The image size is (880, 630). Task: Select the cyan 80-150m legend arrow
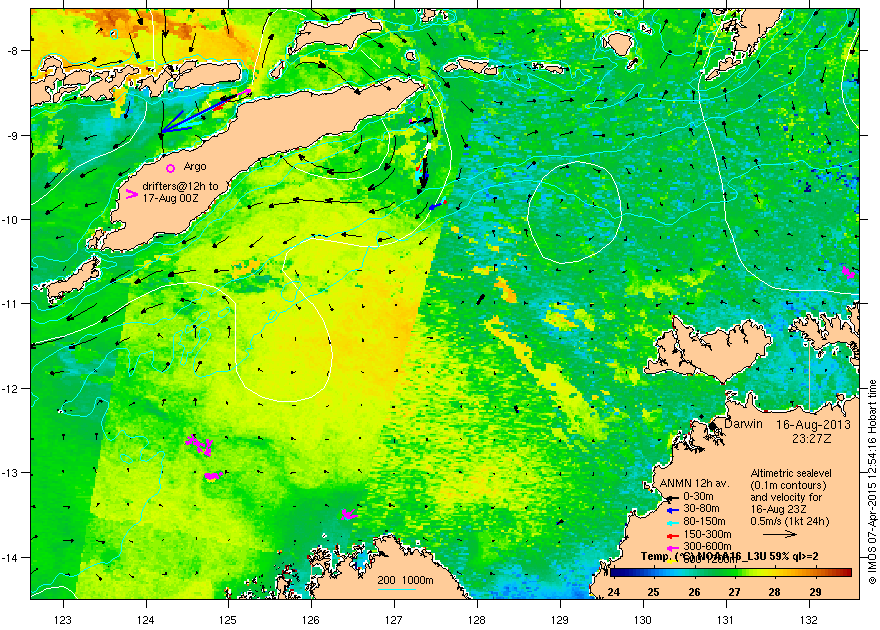[671, 522]
